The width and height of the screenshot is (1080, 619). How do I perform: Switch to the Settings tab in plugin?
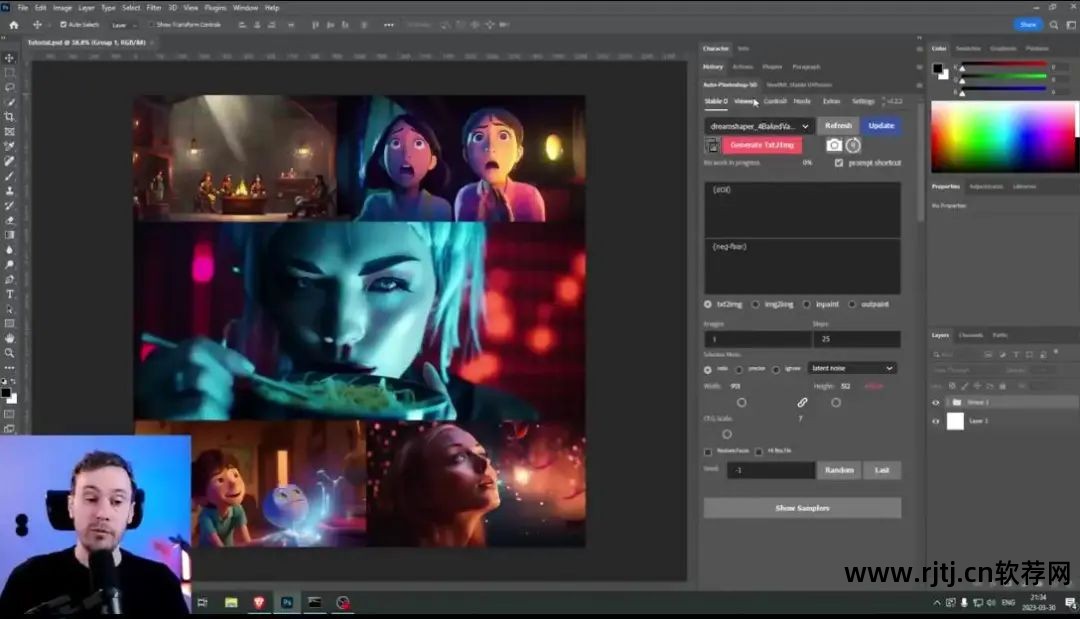coord(862,101)
